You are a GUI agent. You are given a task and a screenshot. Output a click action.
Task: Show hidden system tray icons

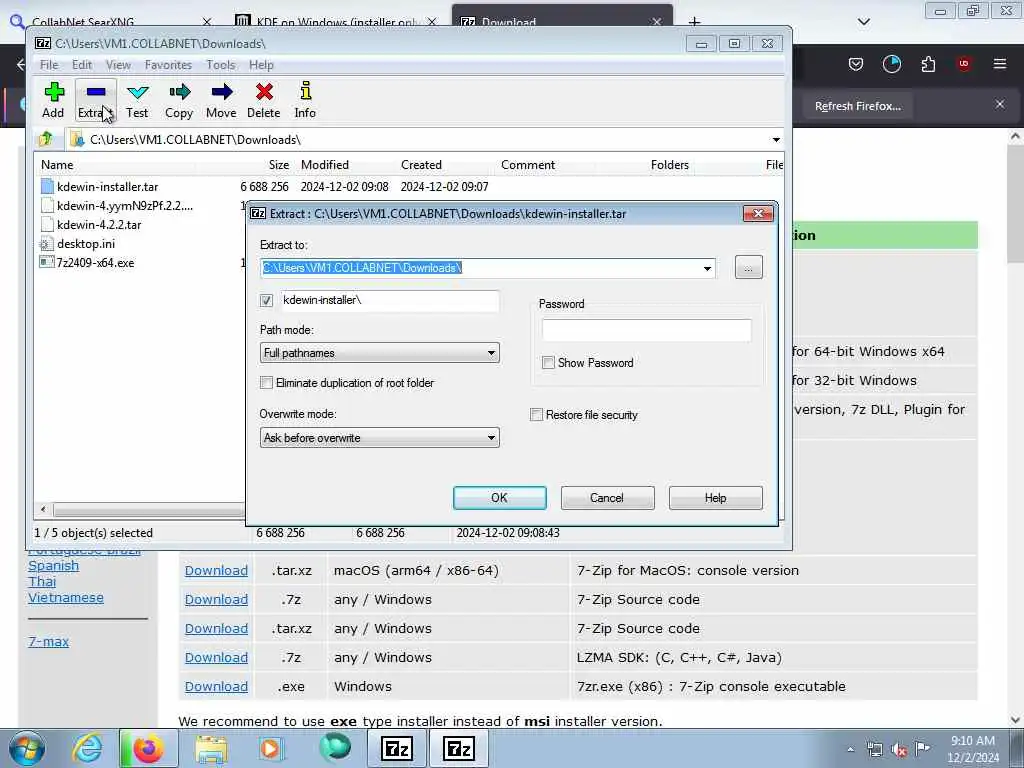850,750
